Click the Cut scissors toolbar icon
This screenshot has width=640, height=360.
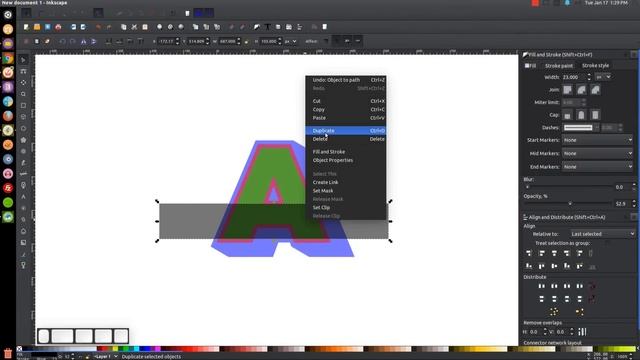click(x=134, y=27)
